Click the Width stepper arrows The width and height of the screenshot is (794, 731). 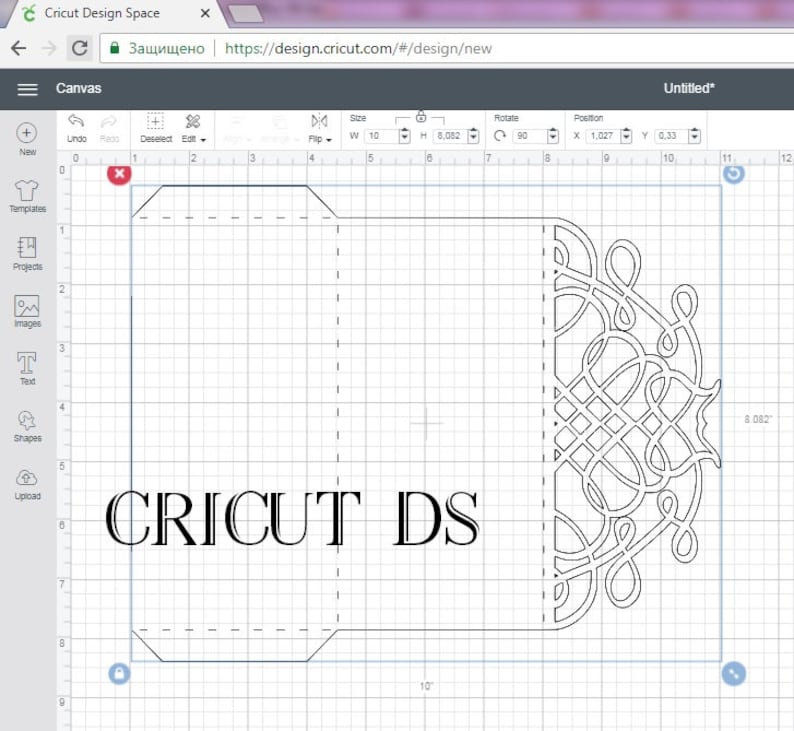(405, 136)
